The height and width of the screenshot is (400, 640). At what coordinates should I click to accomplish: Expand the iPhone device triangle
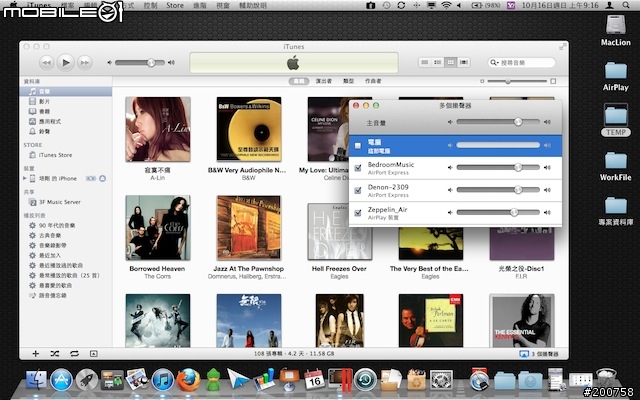[24, 178]
